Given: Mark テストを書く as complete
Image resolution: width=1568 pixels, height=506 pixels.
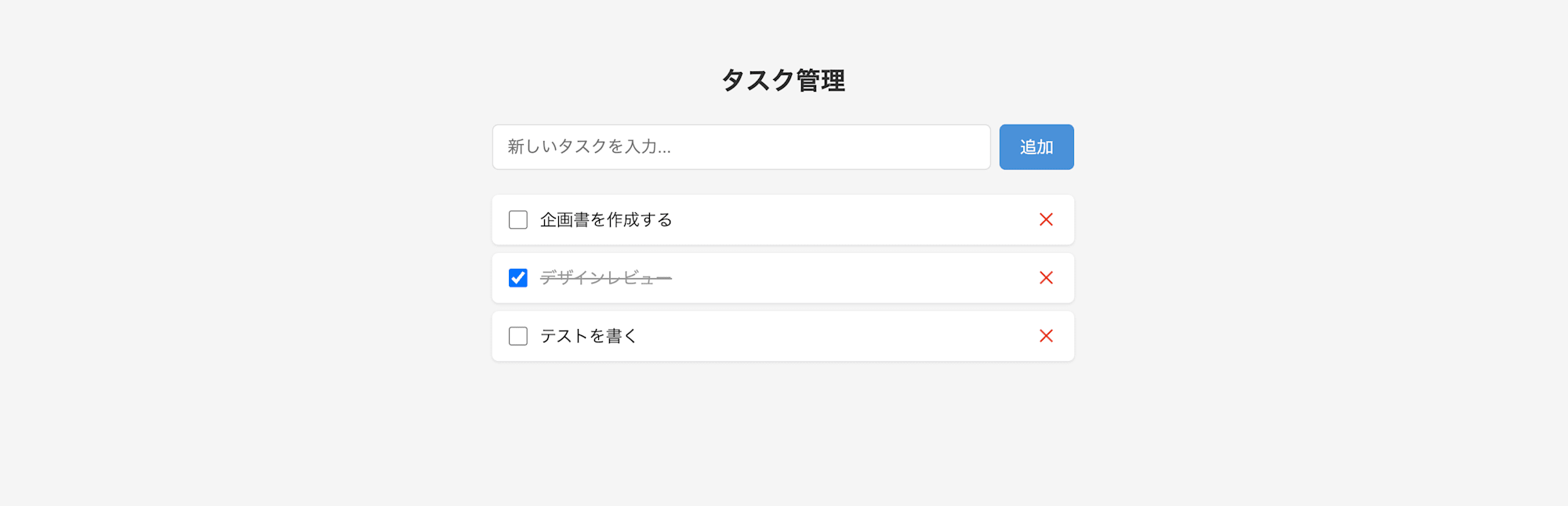Looking at the screenshot, I should tap(517, 336).
